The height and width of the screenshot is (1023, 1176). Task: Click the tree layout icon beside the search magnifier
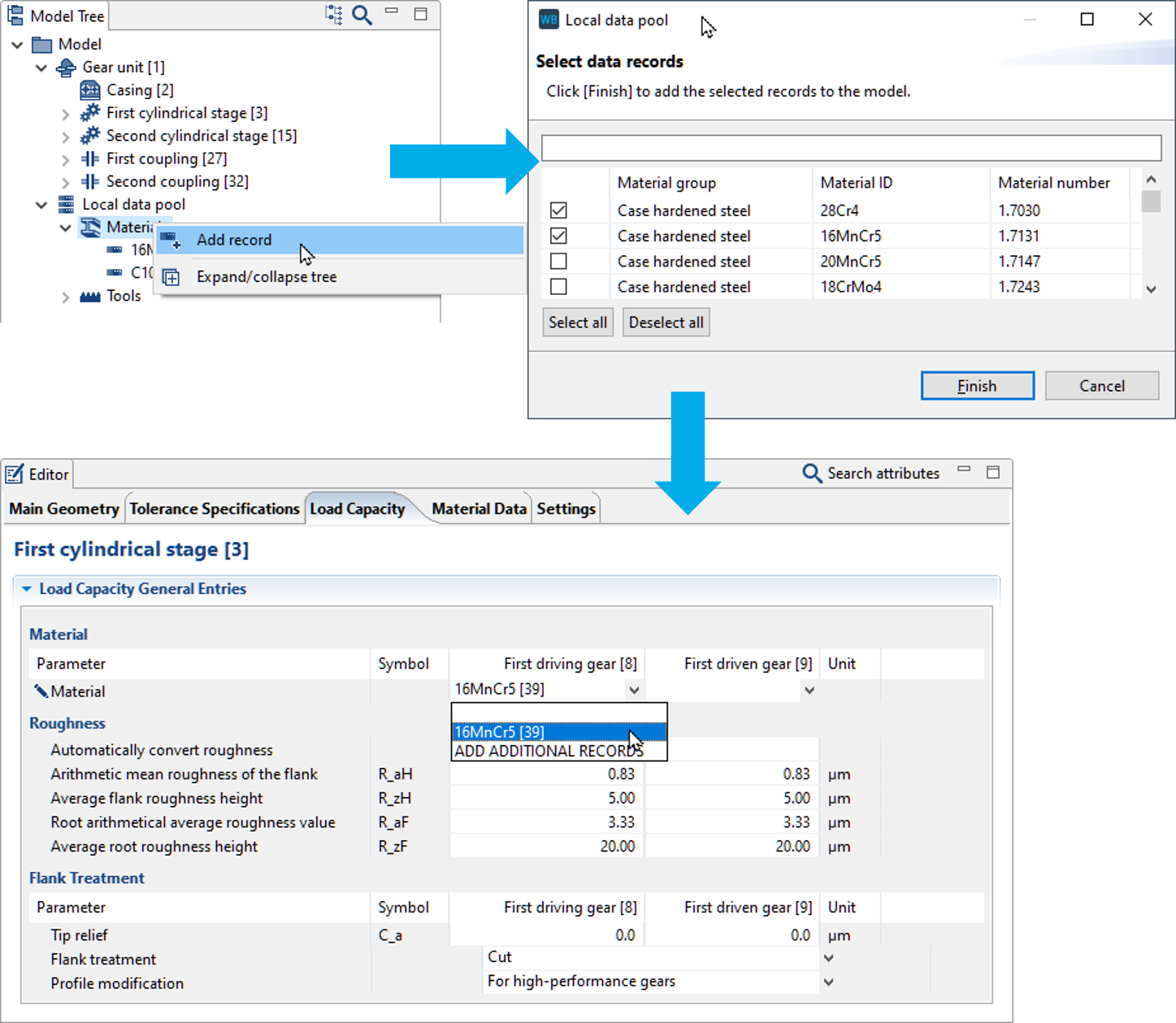pos(332,15)
